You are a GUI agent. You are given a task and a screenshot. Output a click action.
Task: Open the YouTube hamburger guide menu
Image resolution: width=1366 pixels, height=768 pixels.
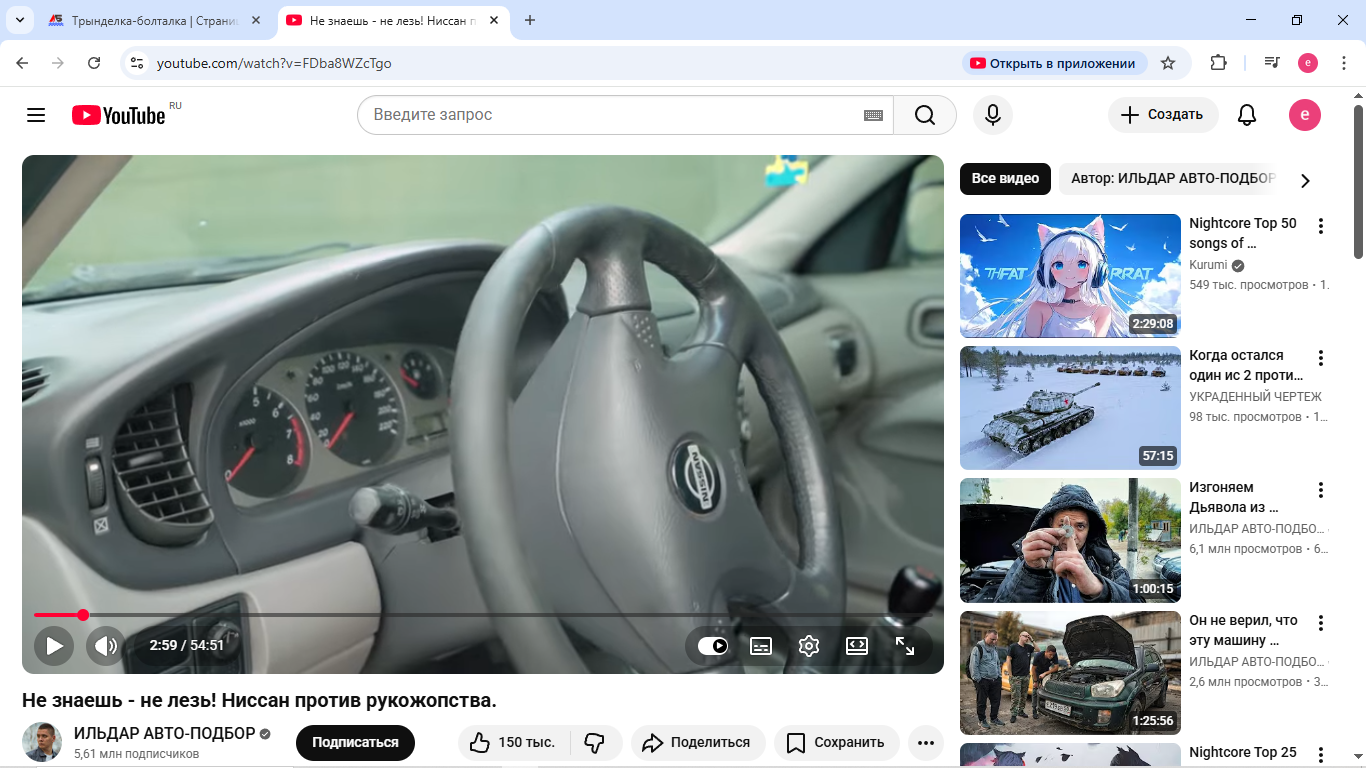tap(36, 115)
